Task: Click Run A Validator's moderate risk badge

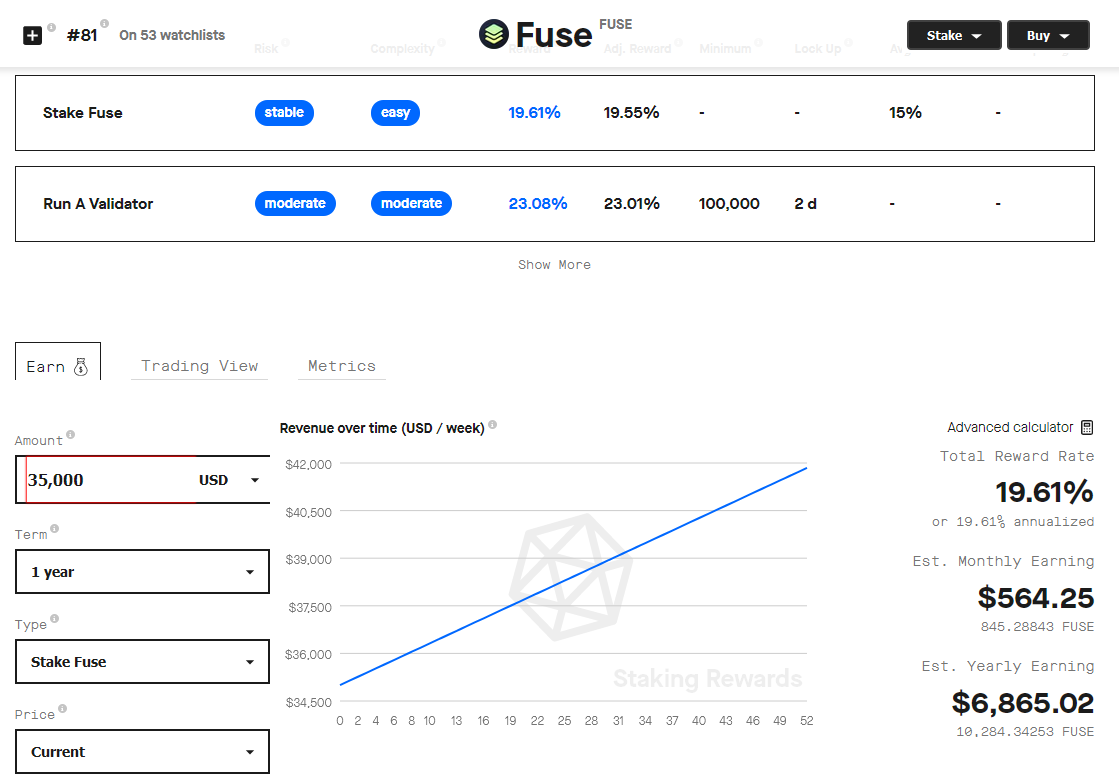Action: click(x=295, y=203)
